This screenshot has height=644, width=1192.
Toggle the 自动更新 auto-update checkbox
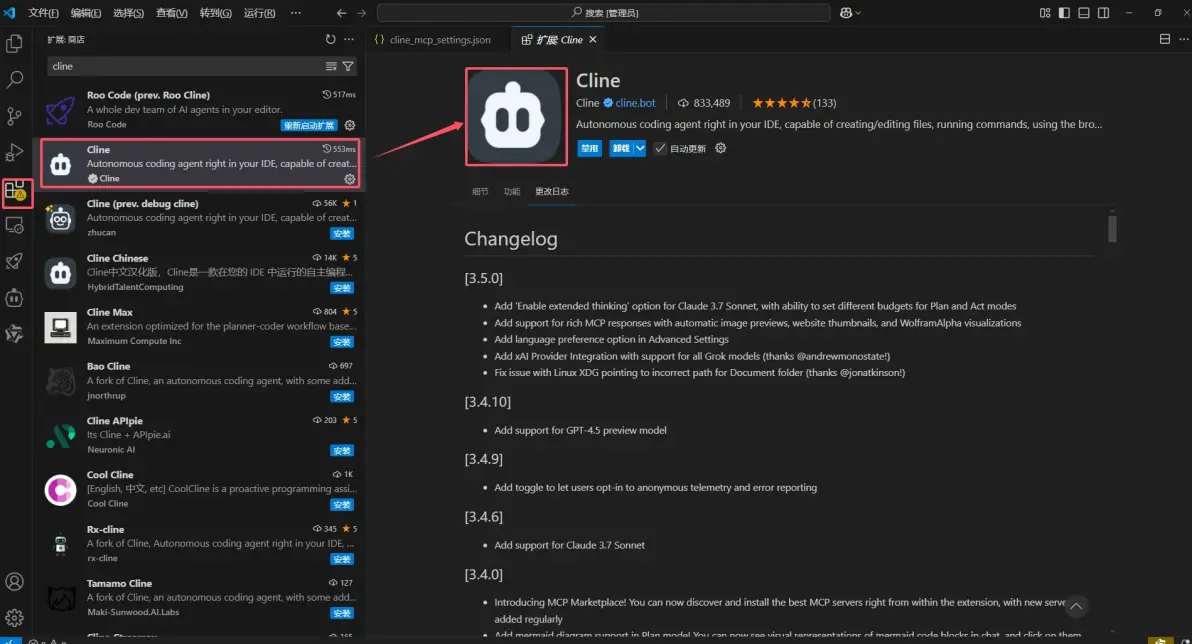pos(660,148)
